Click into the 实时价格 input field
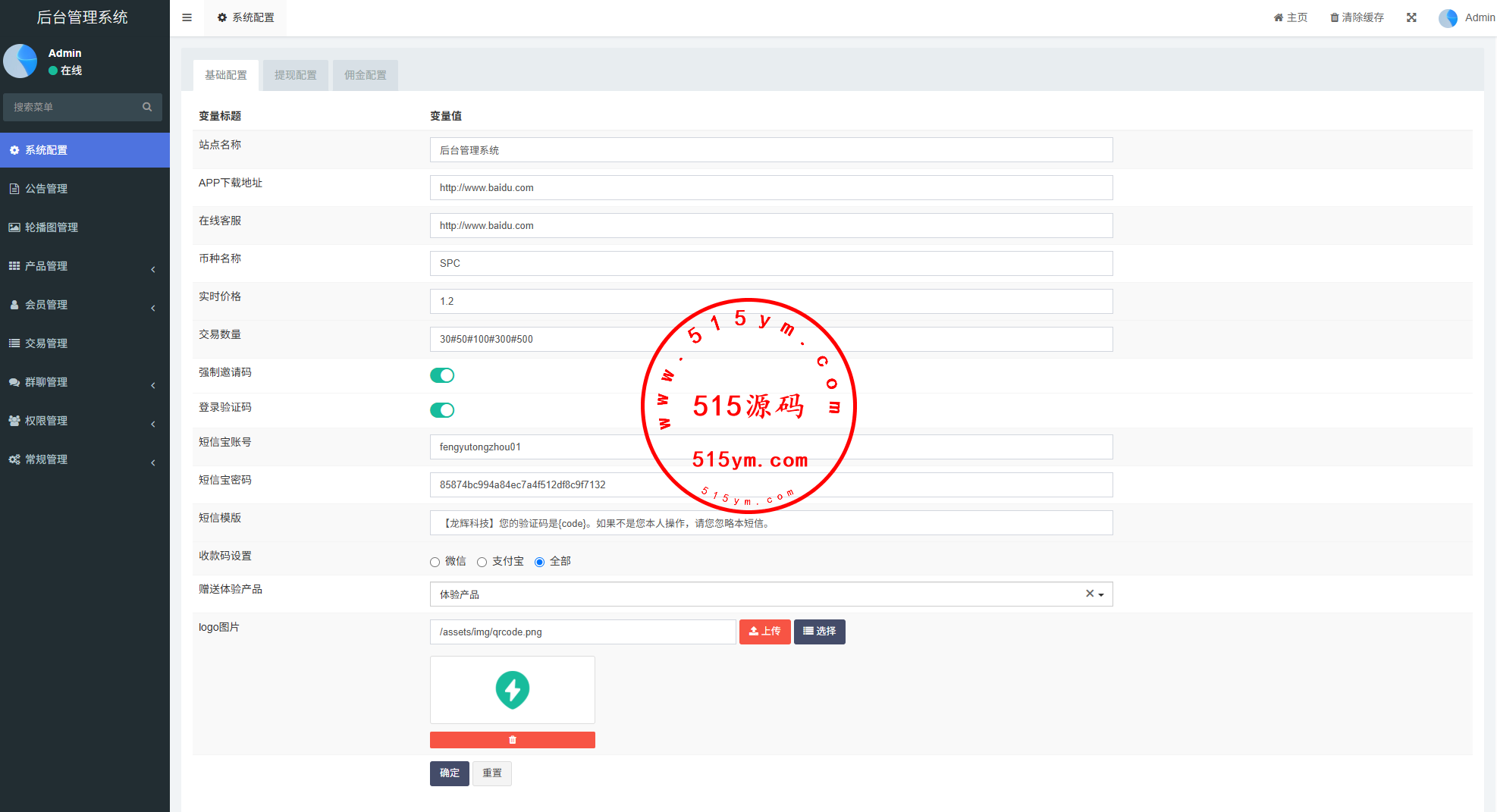 click(770, 301)
